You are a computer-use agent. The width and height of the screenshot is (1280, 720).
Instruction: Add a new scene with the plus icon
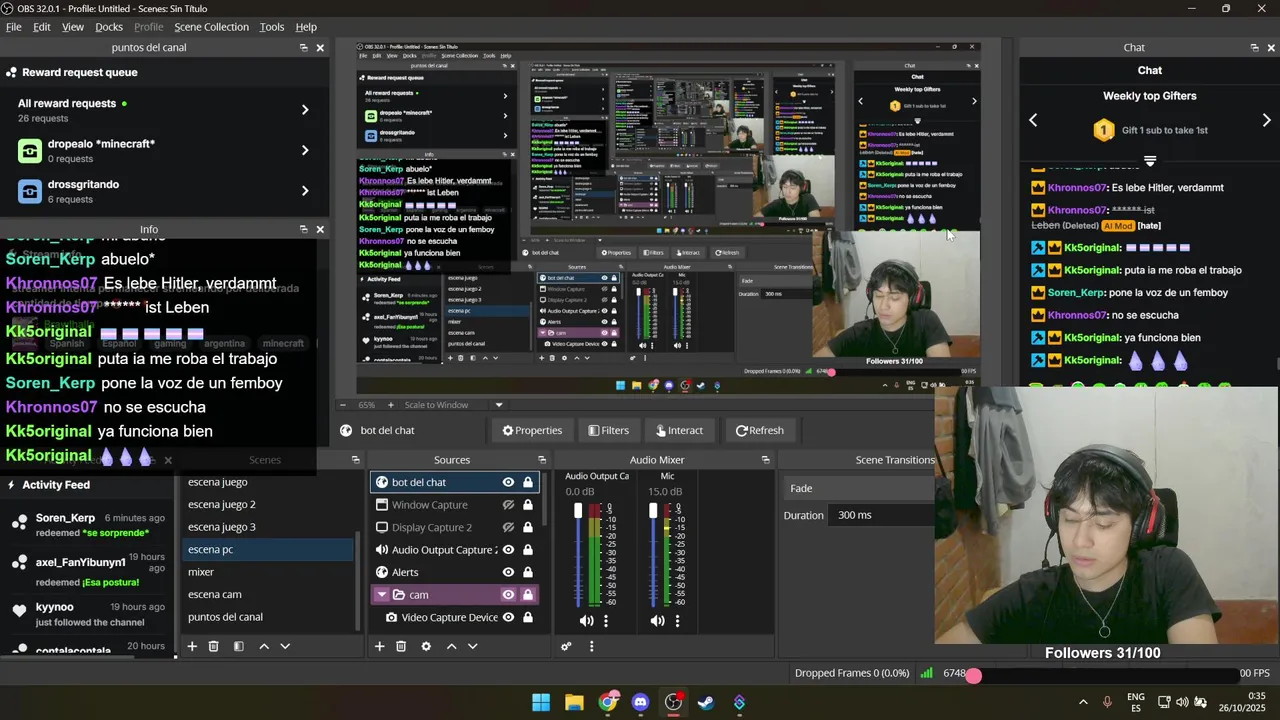[192, 646]
